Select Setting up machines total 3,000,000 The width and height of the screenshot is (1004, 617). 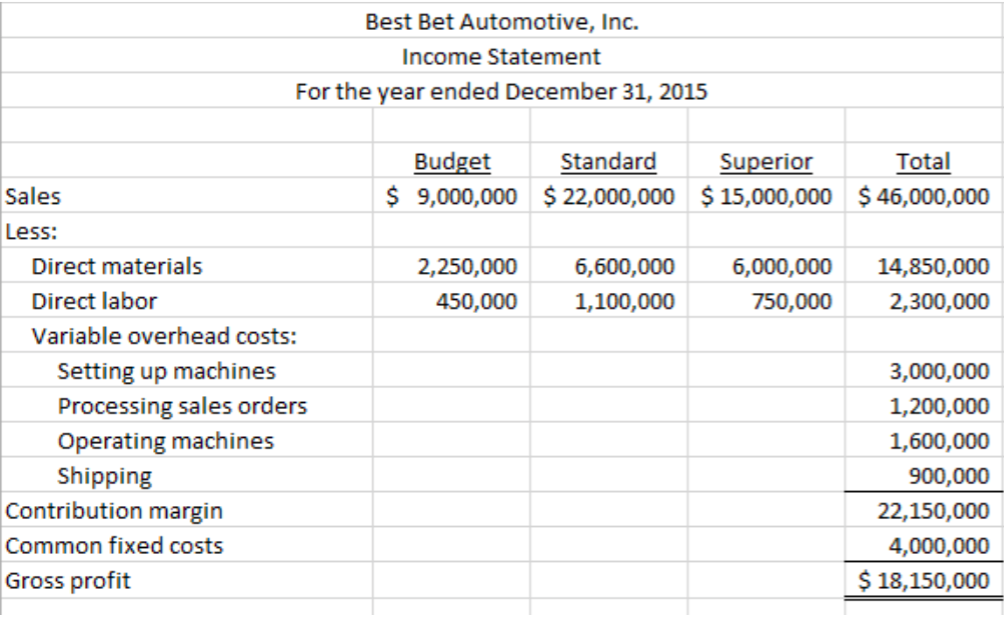pos(940,371)
